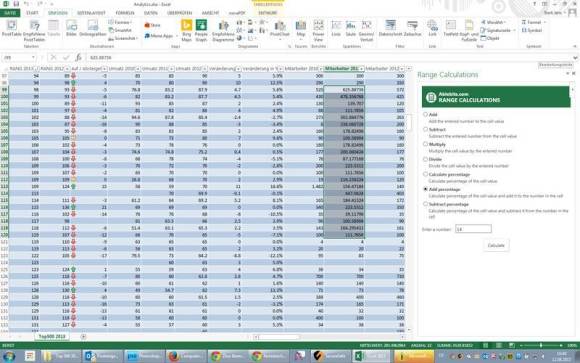This screenshot has width=580, height=363.
Task: Insert a Datenschnitt slicer
Action: click(390, 29)
